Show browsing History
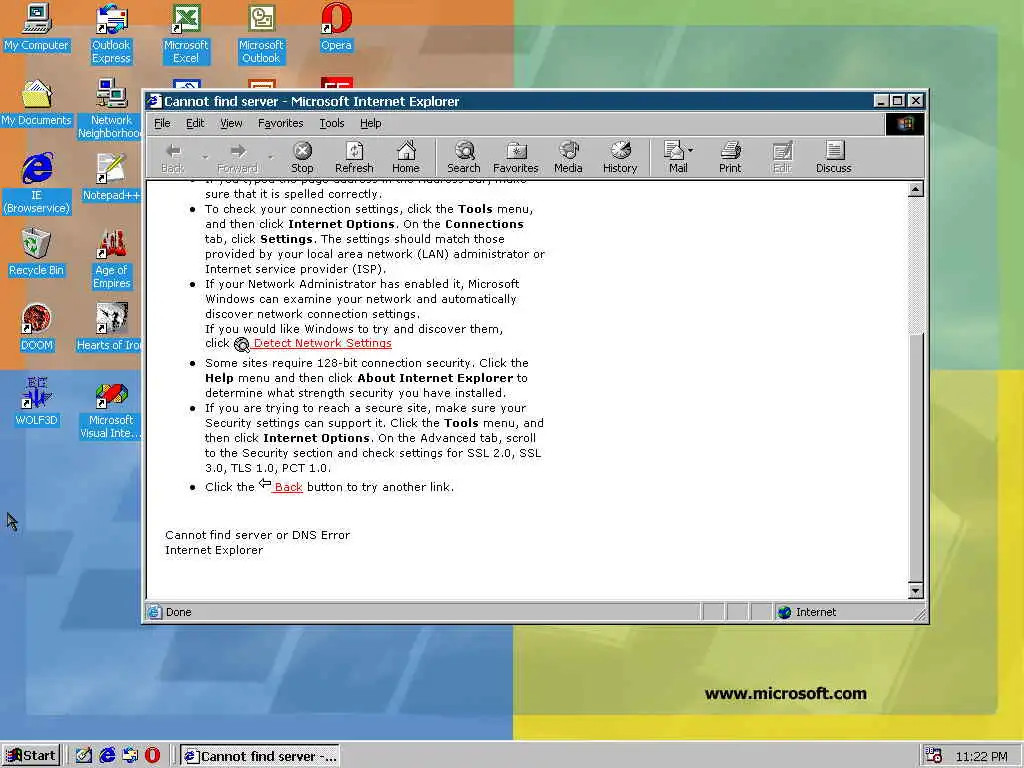 coord(620,157)
